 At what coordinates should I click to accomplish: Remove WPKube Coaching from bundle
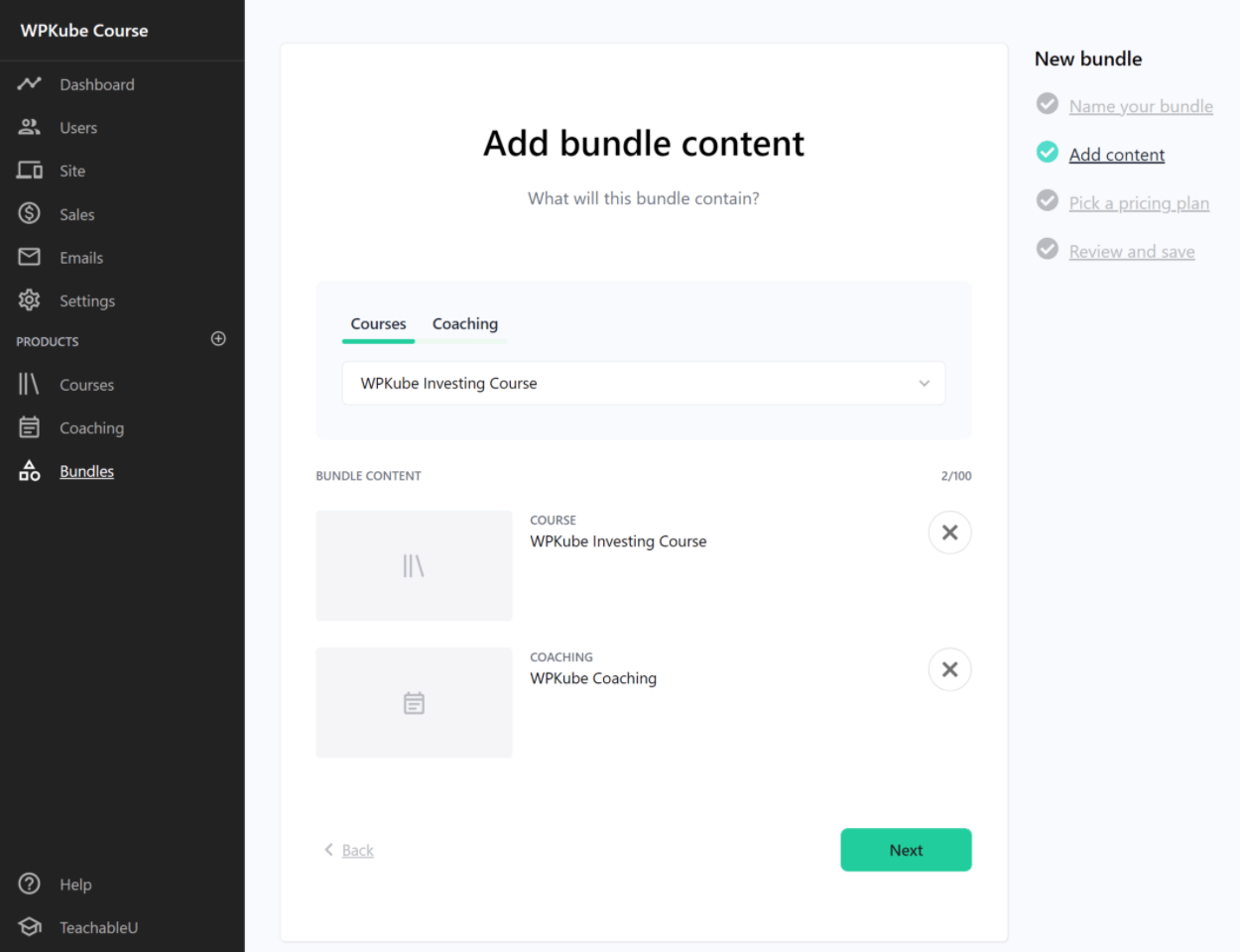point(949,669)
